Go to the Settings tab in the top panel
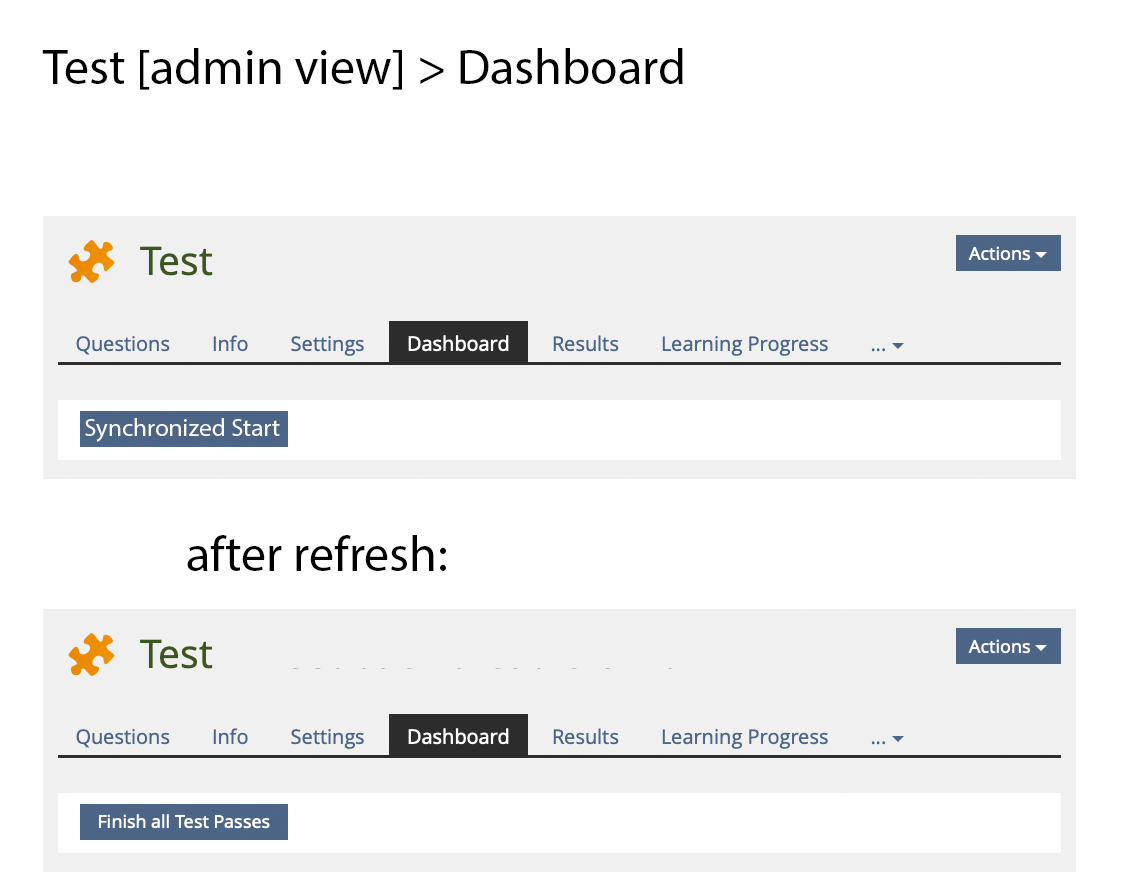The height and width of the screenshot is (887, 1121). point(327,344)
